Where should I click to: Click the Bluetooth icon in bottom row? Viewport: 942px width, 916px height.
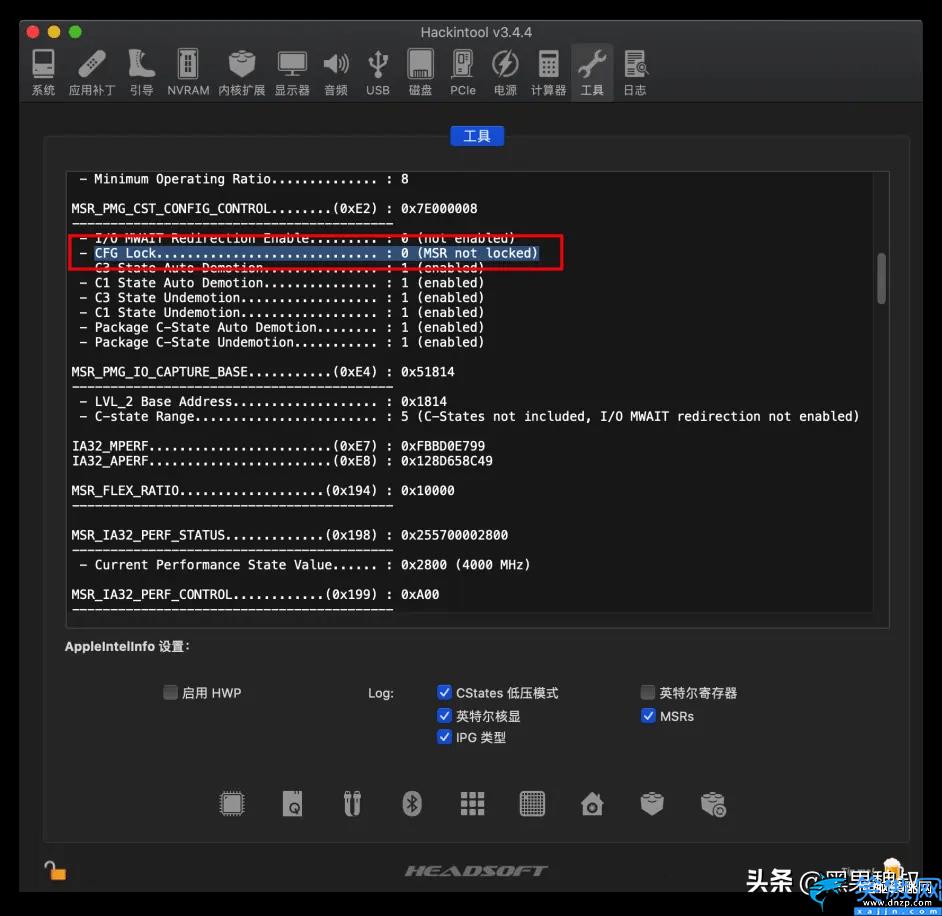pyautogui.click(x=412, y=804)
